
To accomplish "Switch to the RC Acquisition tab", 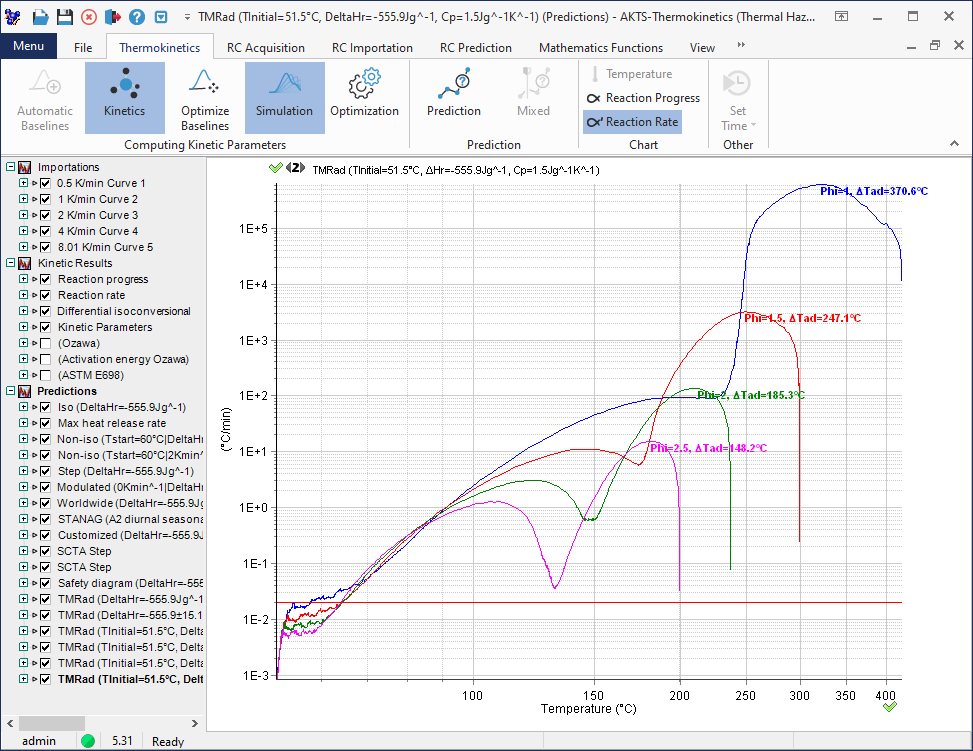I will coord(265,47).
